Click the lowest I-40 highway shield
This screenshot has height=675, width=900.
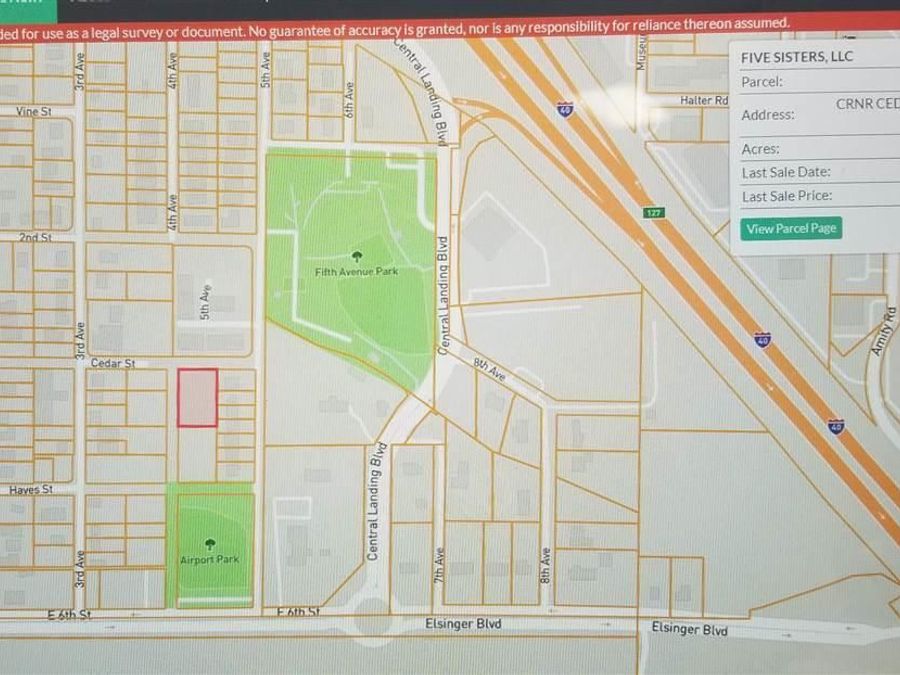[835, 427]
